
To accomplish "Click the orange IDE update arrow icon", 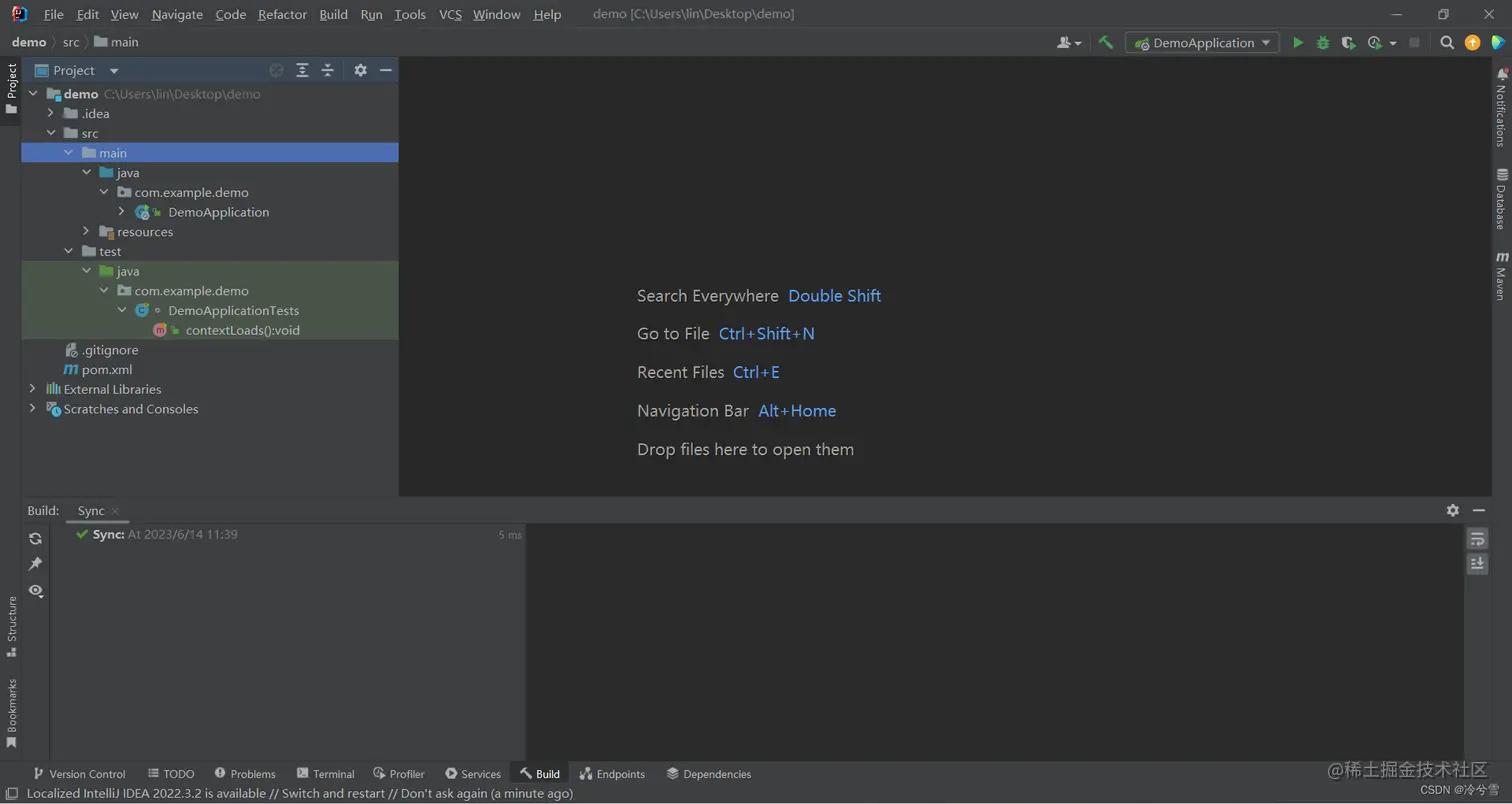I will pyautogui.click(x=1472, y=43).
